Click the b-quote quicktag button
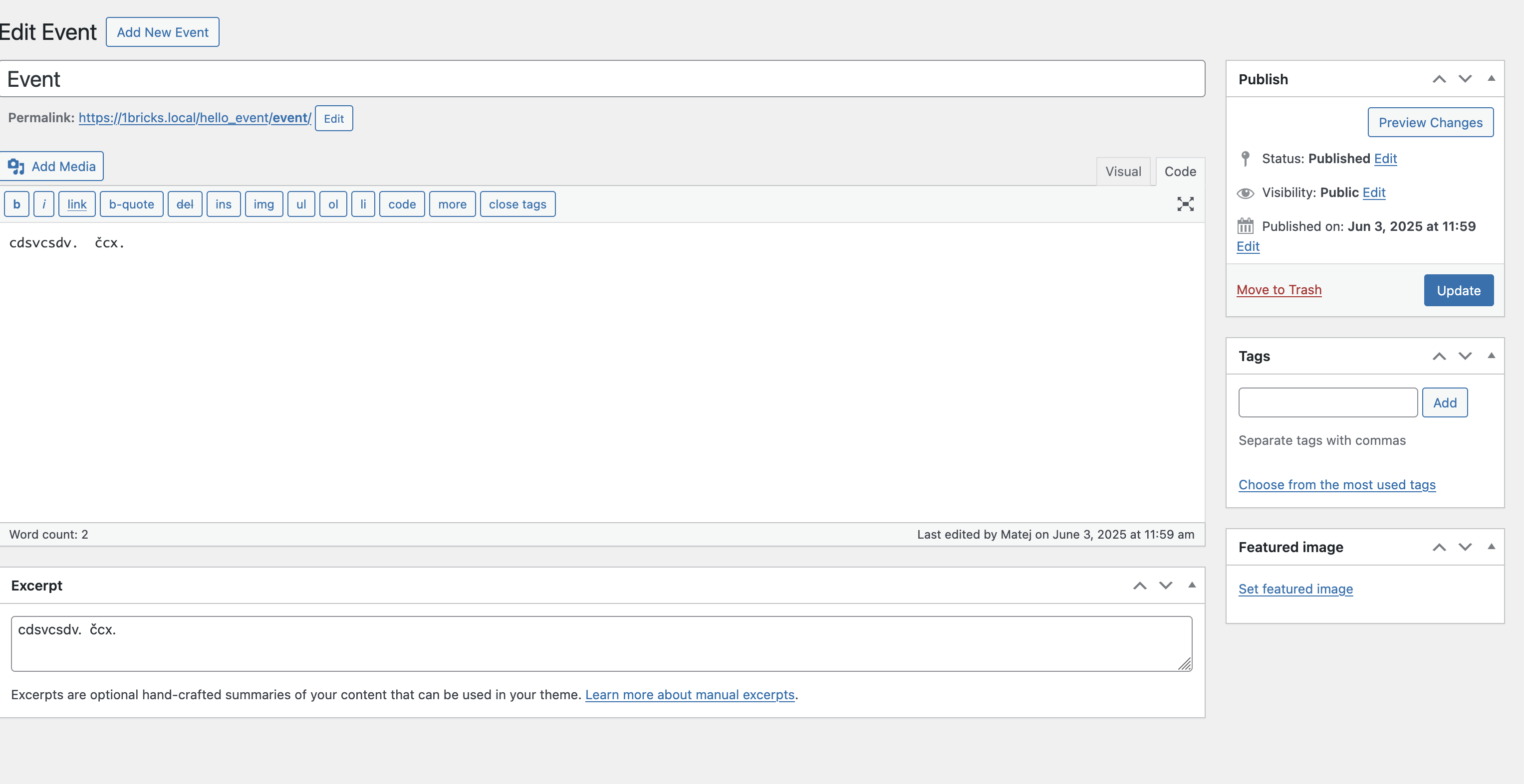 [x=131, y=204]
